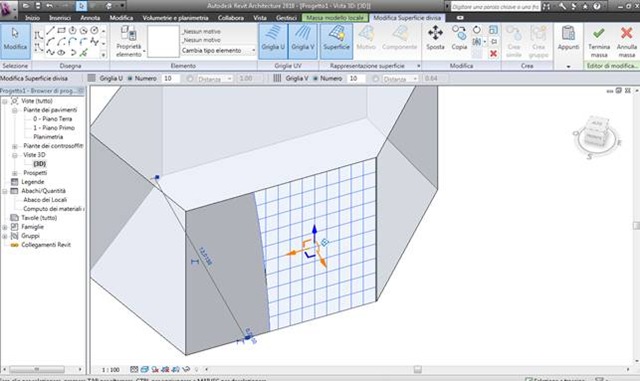The height and width of the screenshot is (381, 640).
Task: Open the Volumetrie e planimetria tab
Action: (175, 18)
